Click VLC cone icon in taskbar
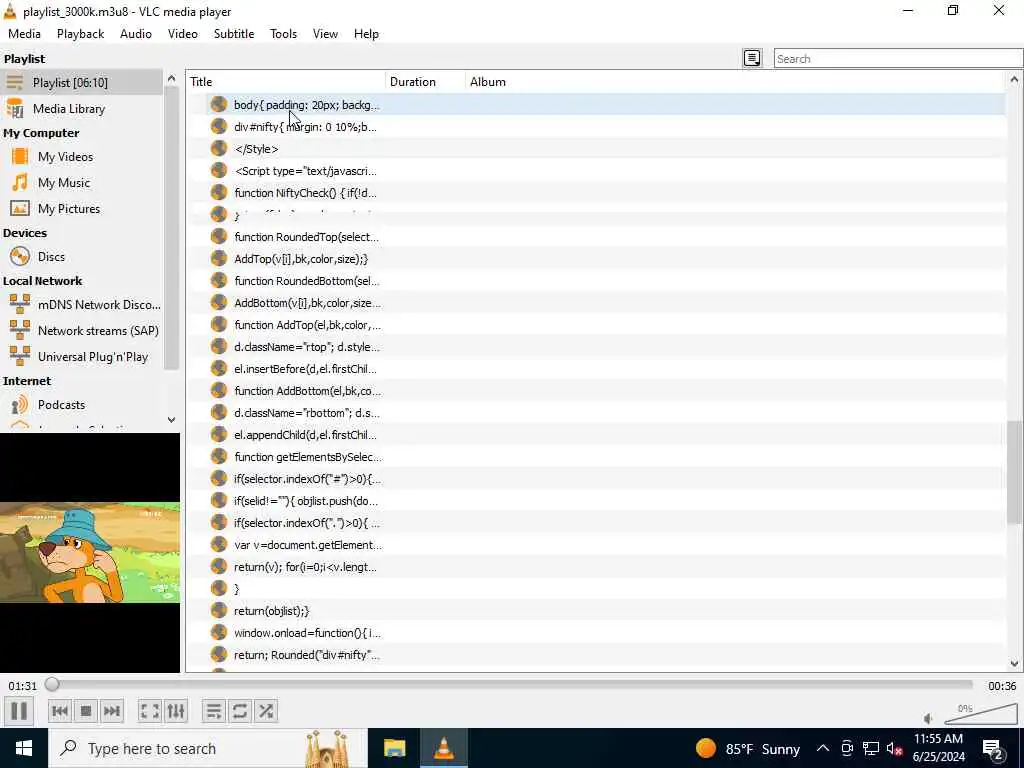 pyautogui.click(x=444, y=748)
